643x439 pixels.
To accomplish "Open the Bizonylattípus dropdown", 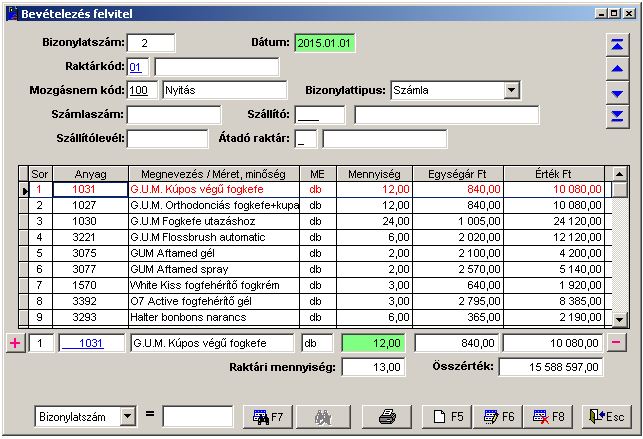I will (512, 90).
